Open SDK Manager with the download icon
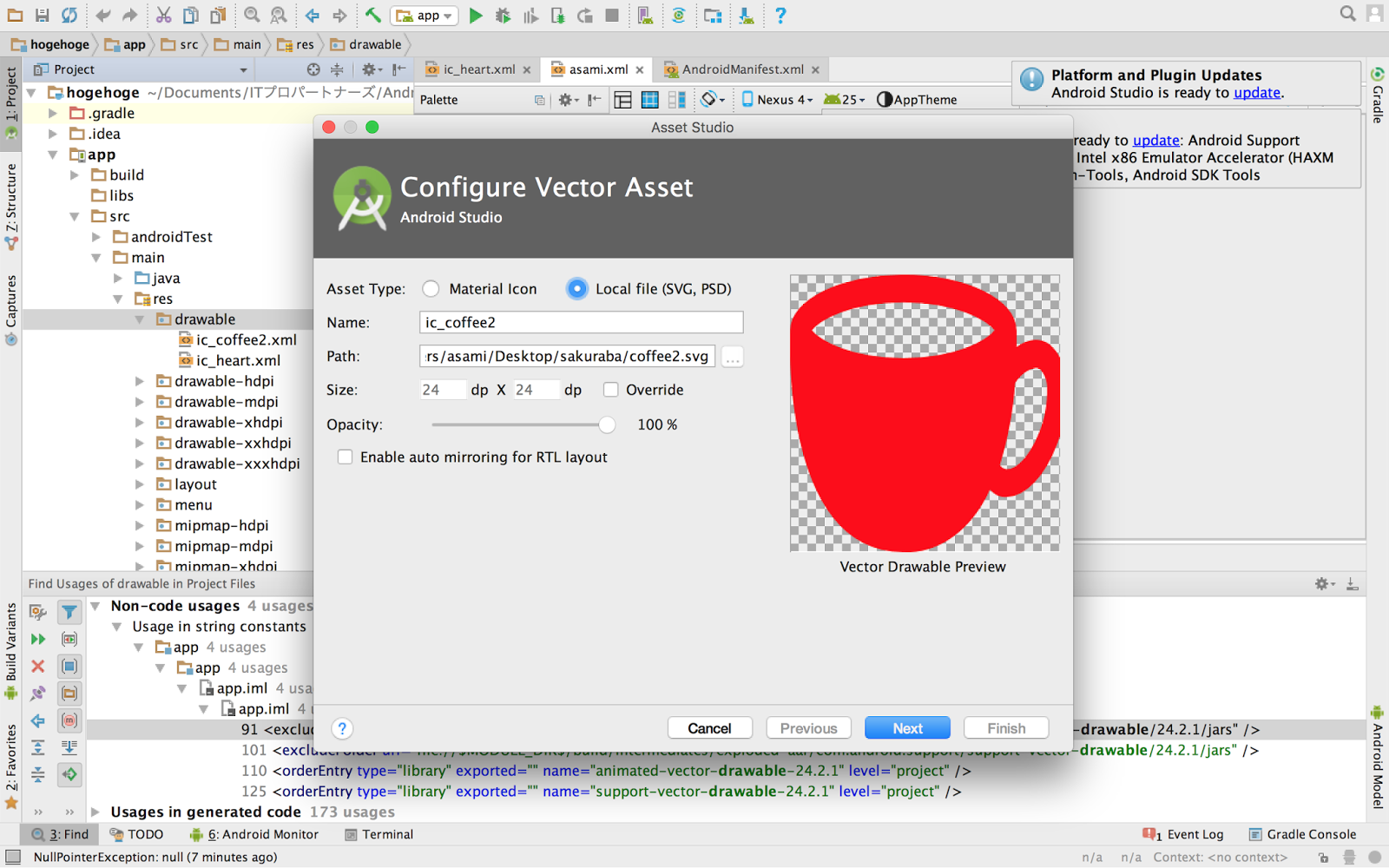The width and height of the screenshot is (1389, 868). pos(746,15)
